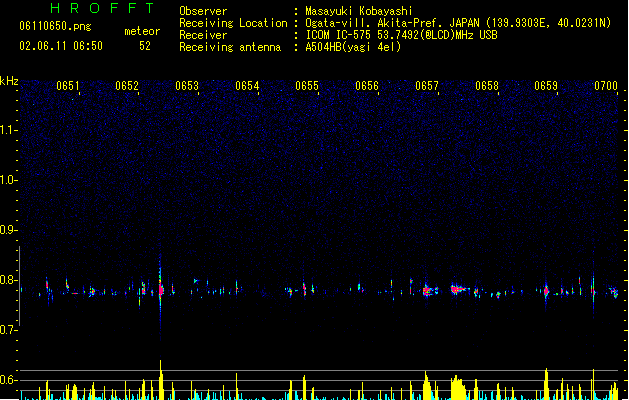The width and height of the screenshot is (629, 400).
Task: Click the kHz axis unit label
Action: tap(9, 81)
